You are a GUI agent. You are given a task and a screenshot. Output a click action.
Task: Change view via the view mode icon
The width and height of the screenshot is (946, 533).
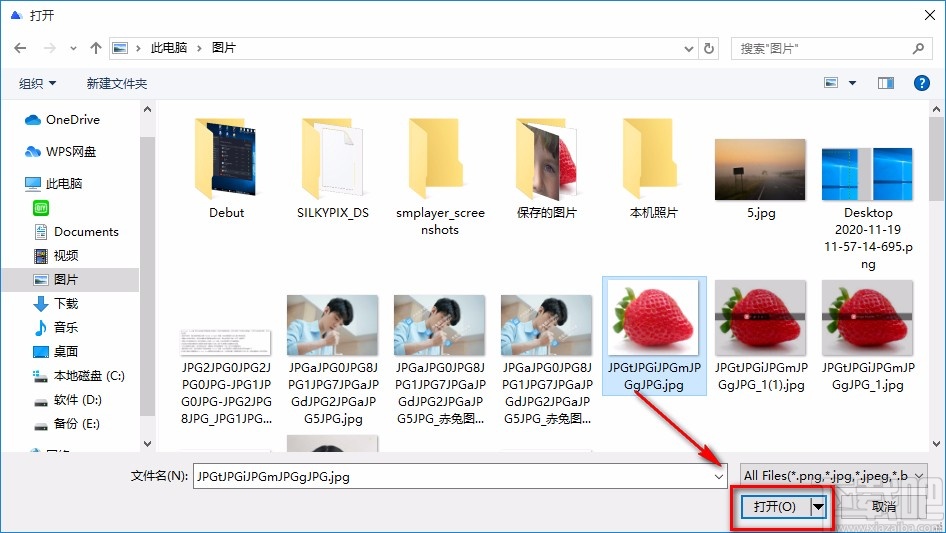click(x=831, y=83)
